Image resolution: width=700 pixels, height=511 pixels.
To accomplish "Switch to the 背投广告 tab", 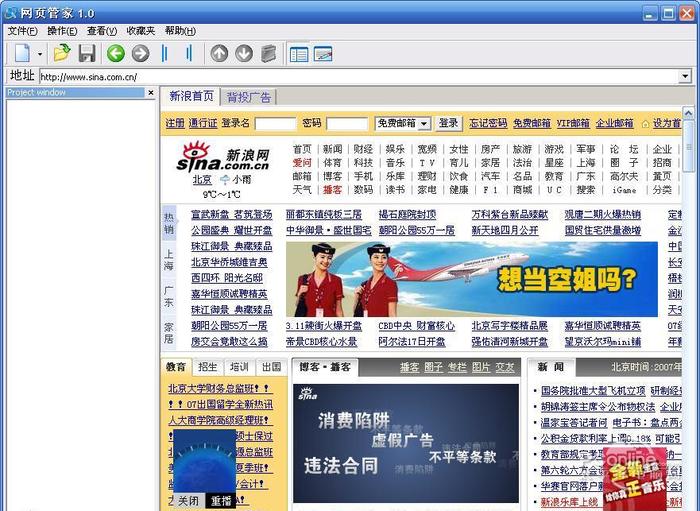I will tap(249, 97).
